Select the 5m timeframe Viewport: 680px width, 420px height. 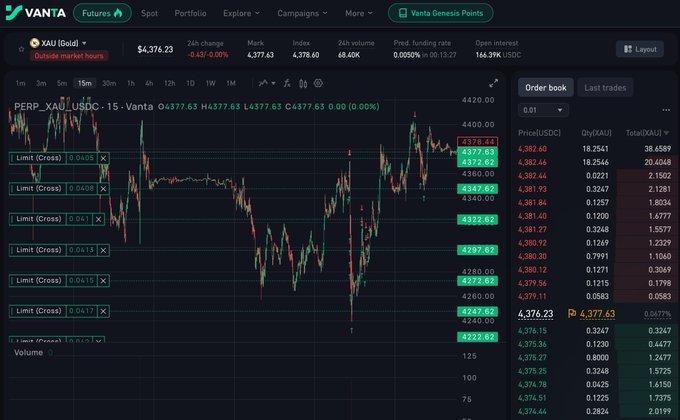click(62, 83)
